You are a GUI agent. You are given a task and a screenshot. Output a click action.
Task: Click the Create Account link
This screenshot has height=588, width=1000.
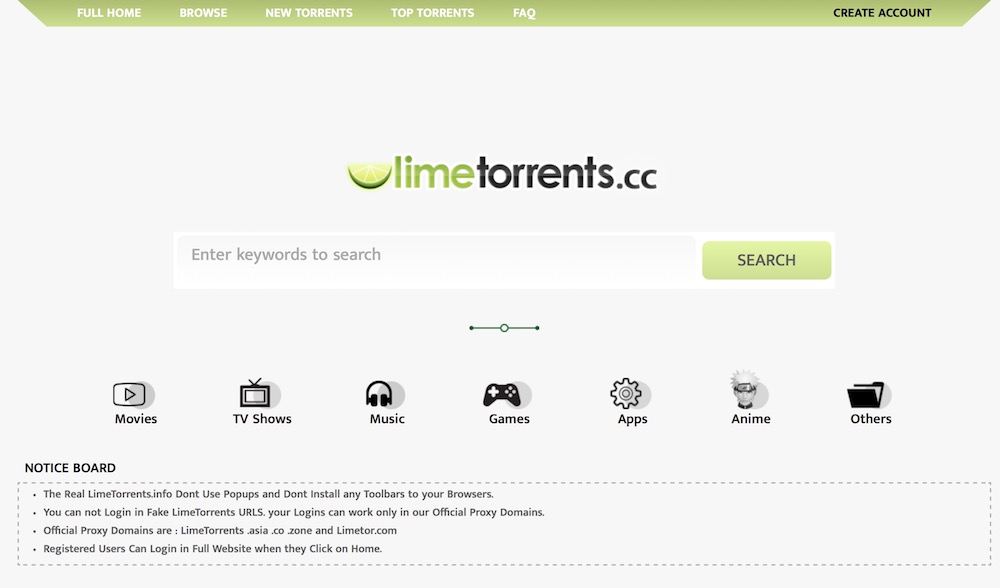coord(882,13)
